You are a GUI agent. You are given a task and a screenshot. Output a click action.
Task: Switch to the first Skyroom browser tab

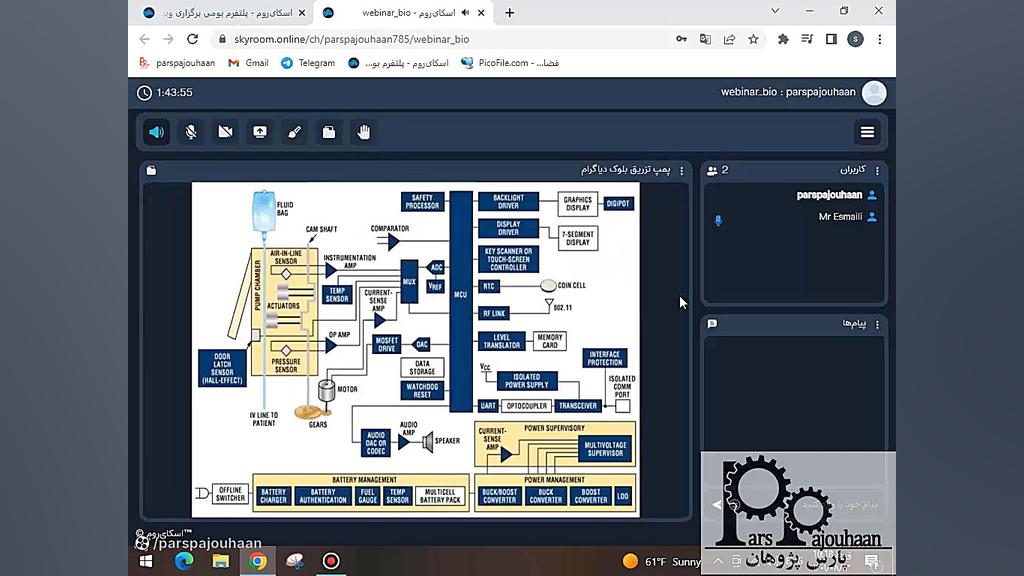(x=224, y=12)
